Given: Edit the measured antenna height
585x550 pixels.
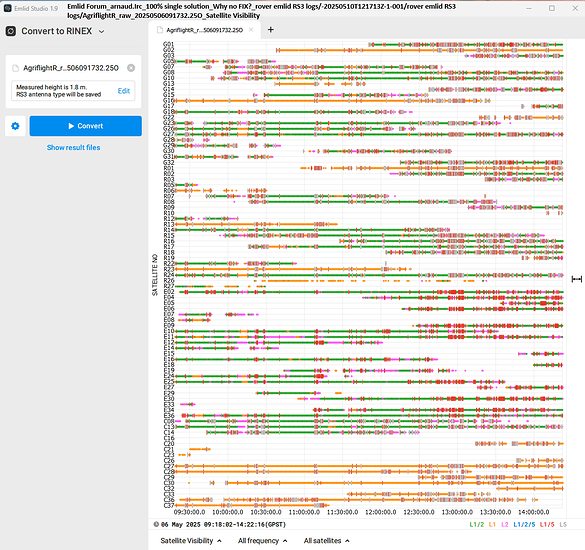Looking at the screenshot, I should pos(124,91).
